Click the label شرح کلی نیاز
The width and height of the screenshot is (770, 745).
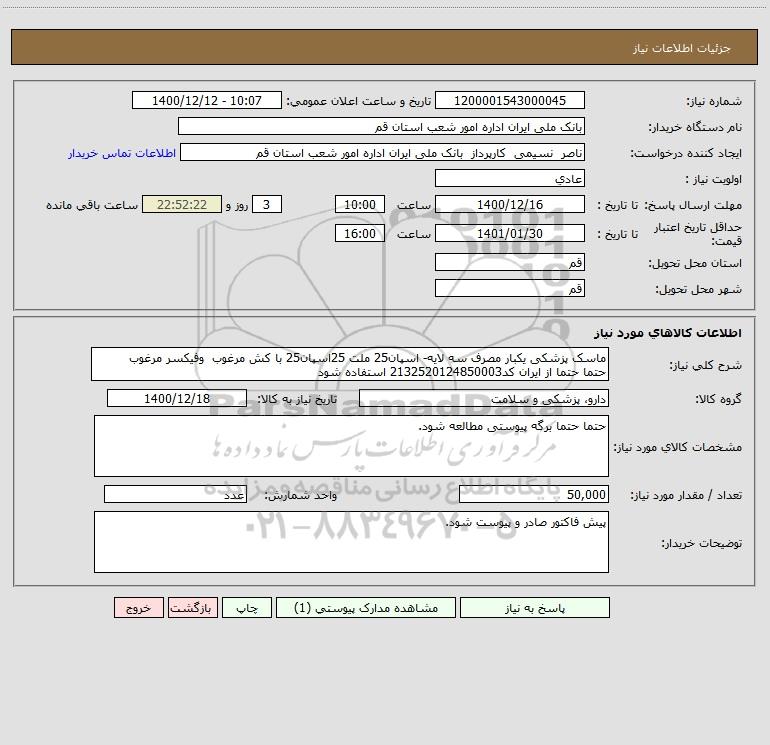click(706, 365)
